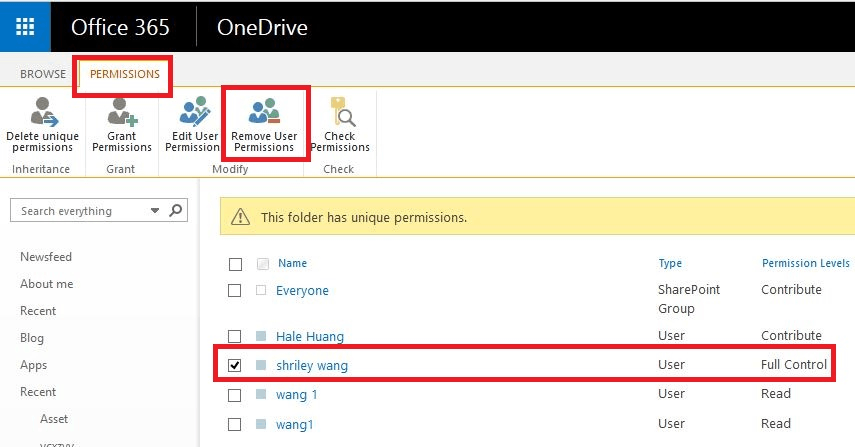
Task: Click the search magnifier icon
Action: click(x=176, y=210)
